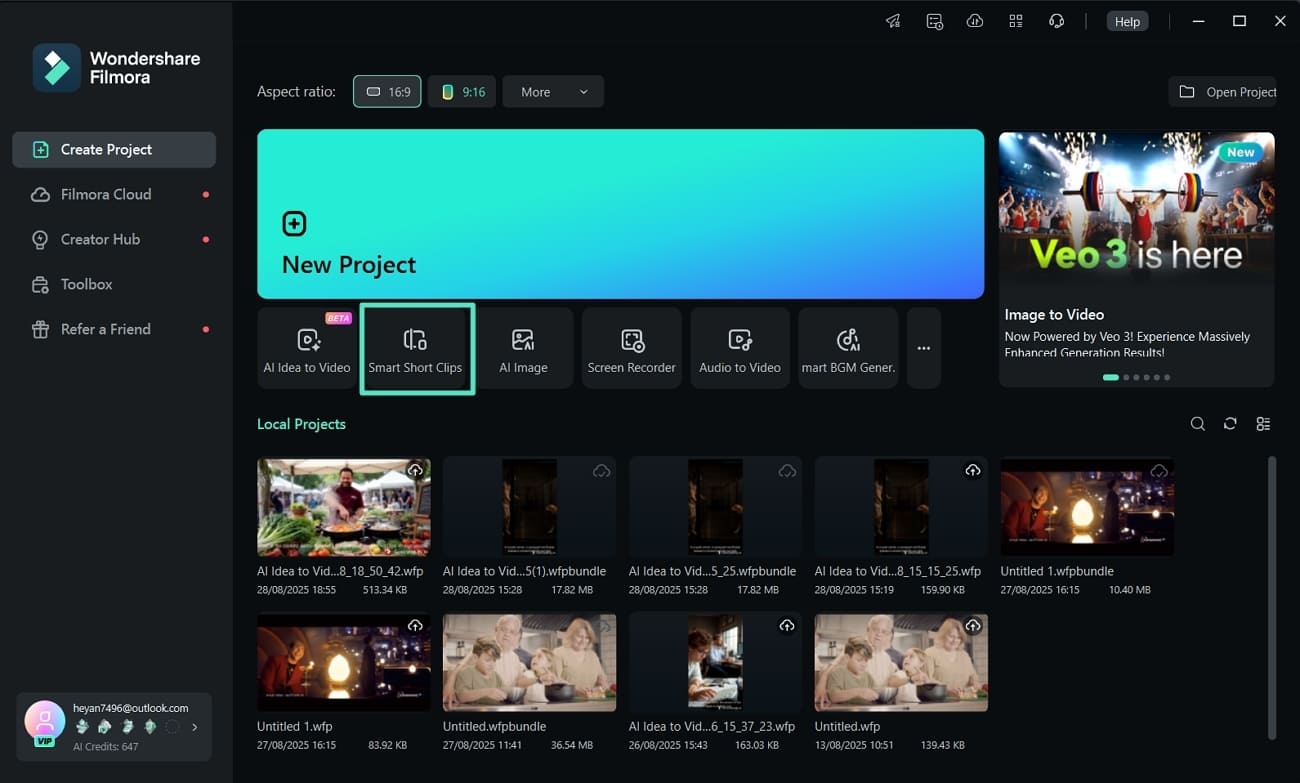Click cloud icon on Untitled 1.wfpbundle
The height and width of the screenshot is (783, 1300).
pos(1159,470)
